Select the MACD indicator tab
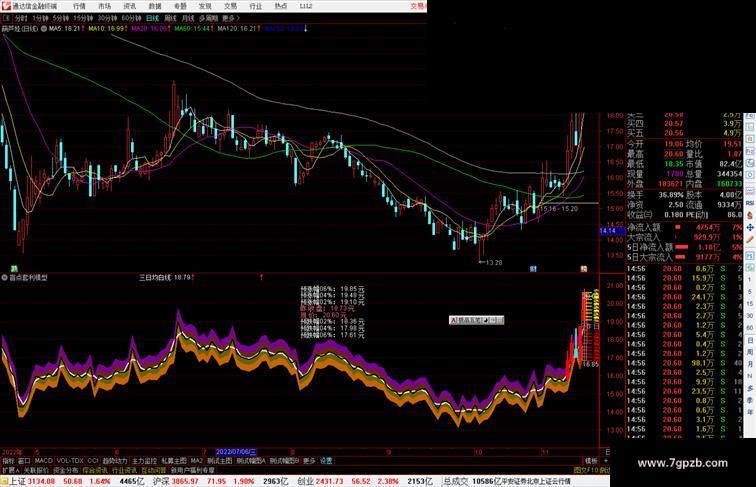756x487 pixels. pyautogui.click(x=43, y=460)
